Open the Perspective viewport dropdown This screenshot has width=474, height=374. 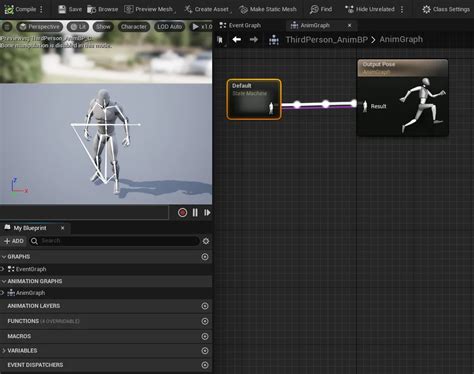pyautogui.click(x=39, y=27)
